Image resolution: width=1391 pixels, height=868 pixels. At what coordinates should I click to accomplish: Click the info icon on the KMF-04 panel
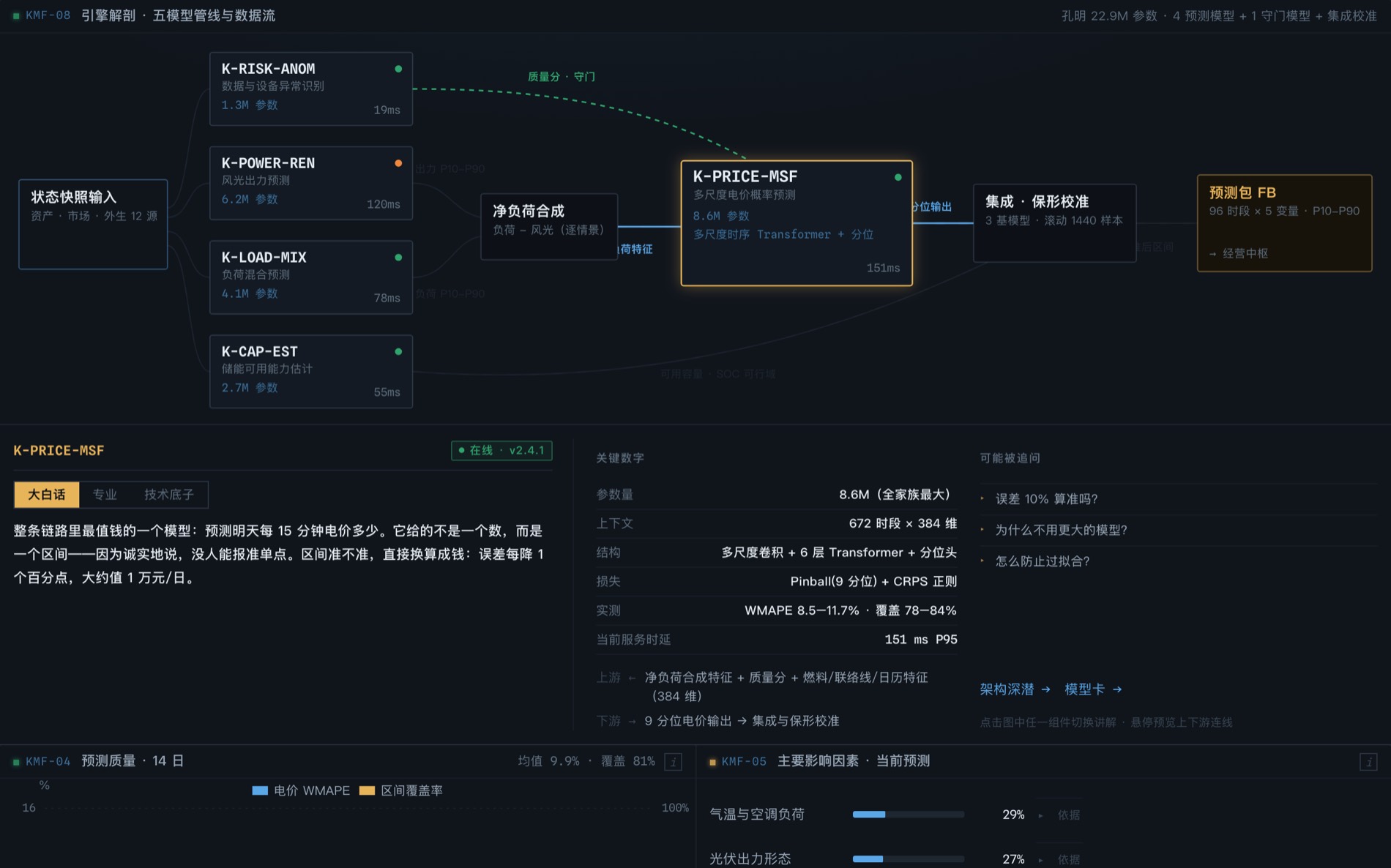(x=673, y=762)
